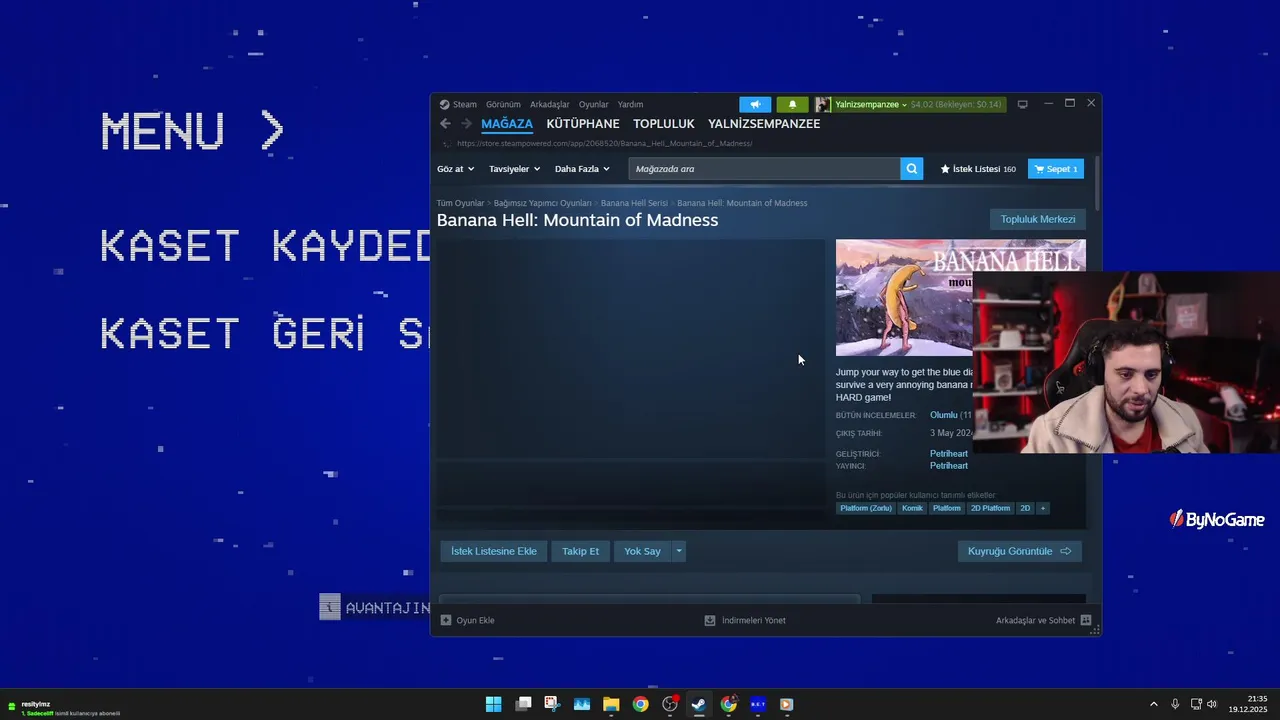Open the Sepet shopping cart
1280x720 pixels.
click(x=1056, y=169)
